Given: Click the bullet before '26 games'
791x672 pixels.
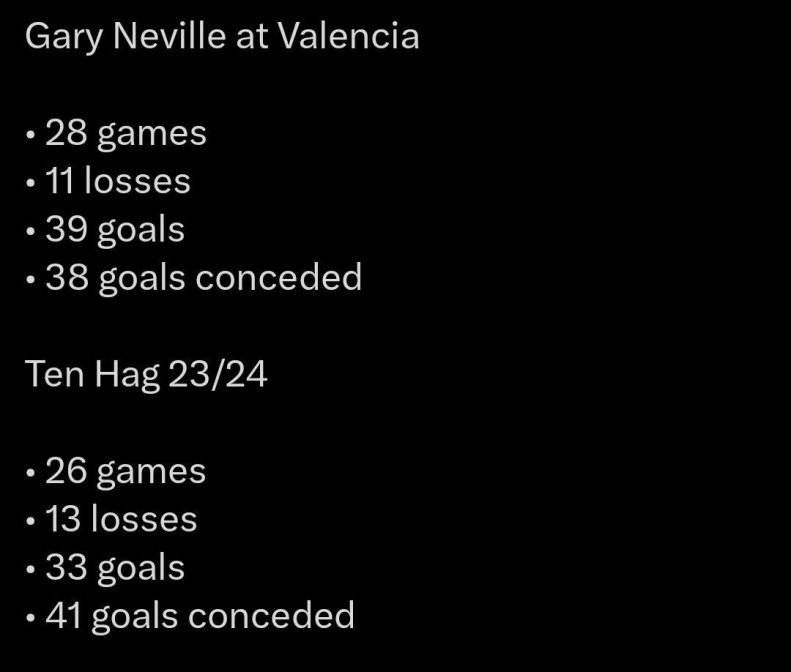Looking at the screenshot, I should tap(31, 473).
